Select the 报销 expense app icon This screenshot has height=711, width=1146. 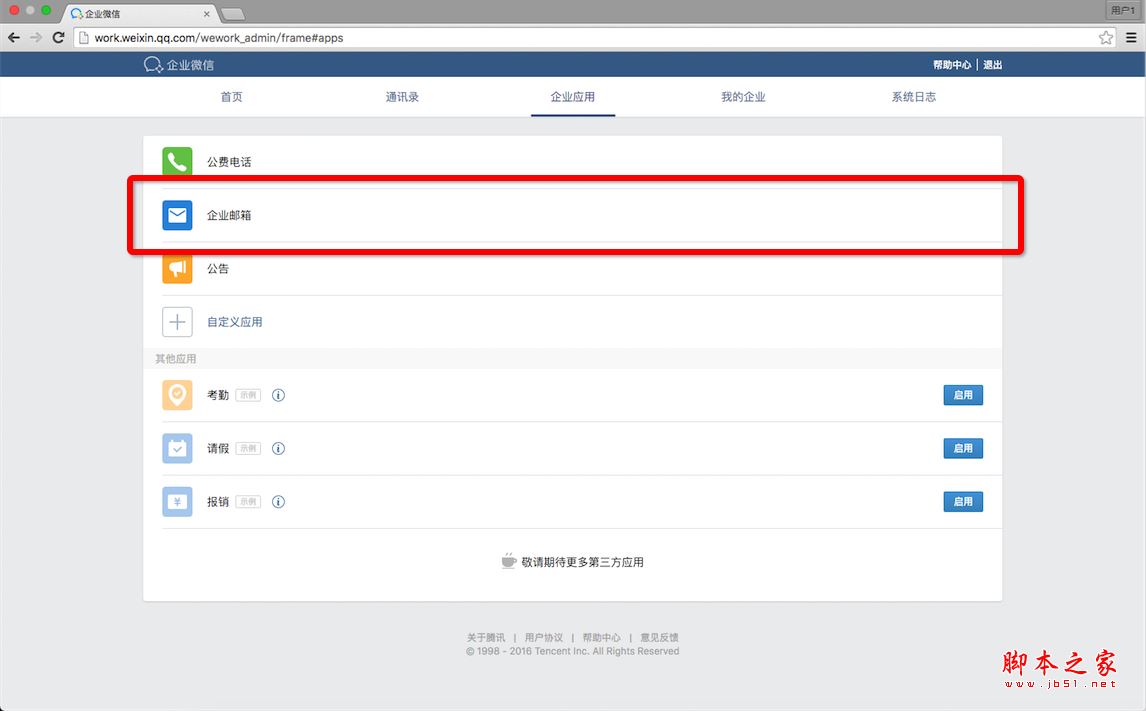(177, 501)
